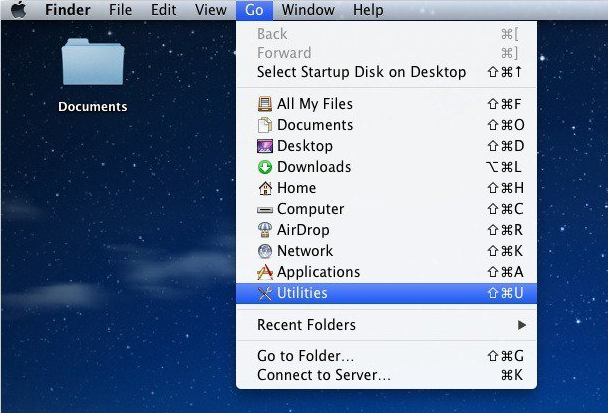The width and height of the screenshot is (608, 413).
Task: Click the Computer drive icon
Action: click(x=265, y=210)
